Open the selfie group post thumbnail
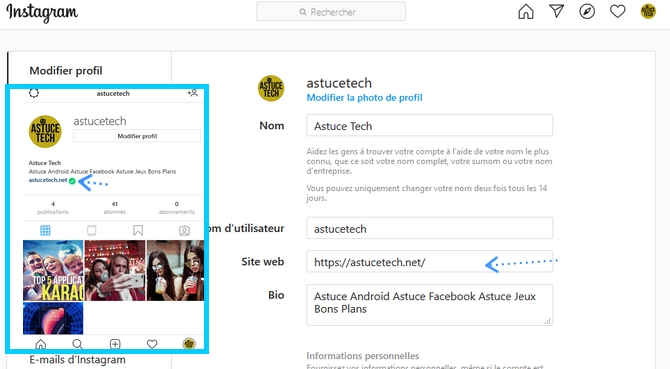 (x=115, y=270)
